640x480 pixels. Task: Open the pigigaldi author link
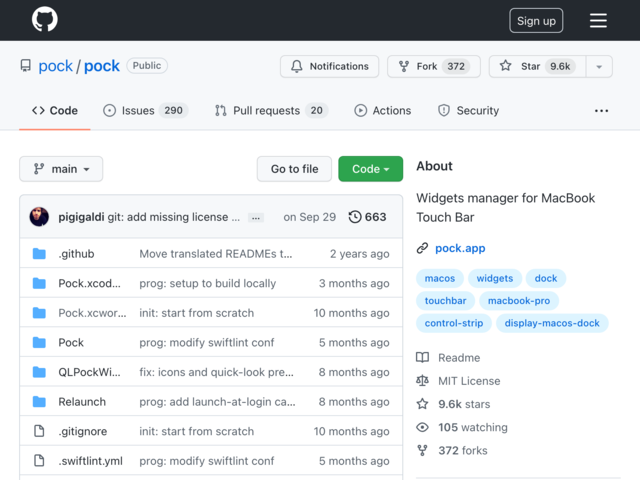[x=81, y=217]
